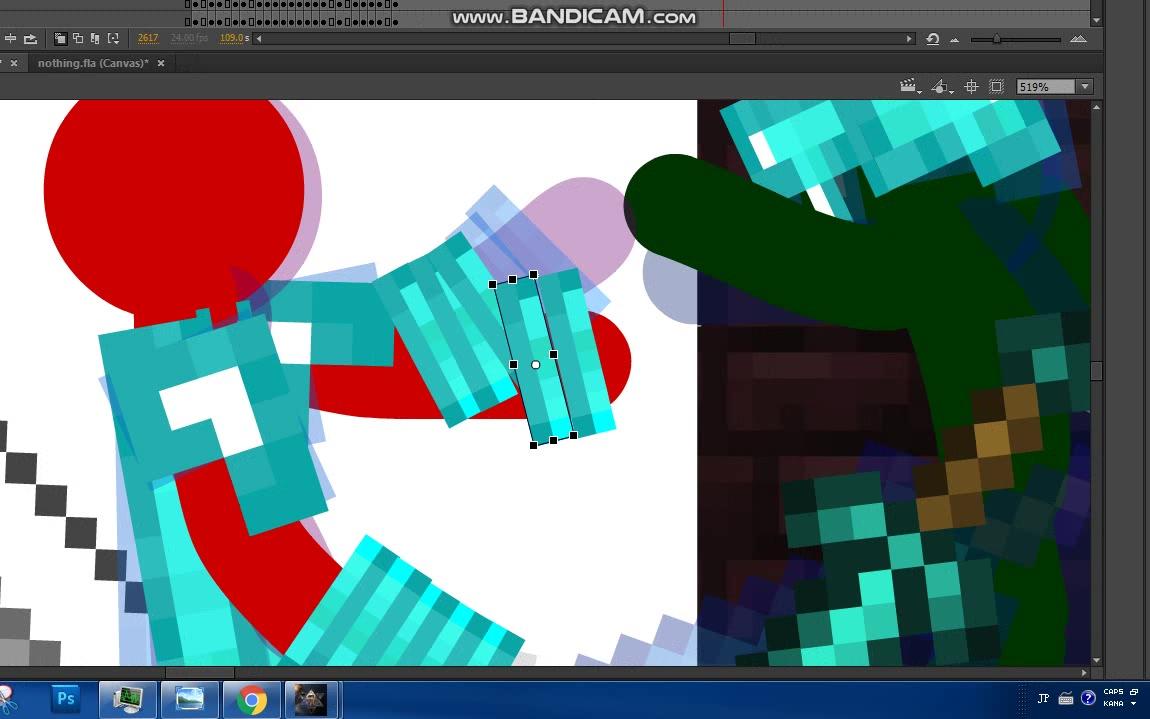Open the Edit Scene clapperboard dropdown
This screenshot has width=1150, height=719.
(x=910, y=87)
